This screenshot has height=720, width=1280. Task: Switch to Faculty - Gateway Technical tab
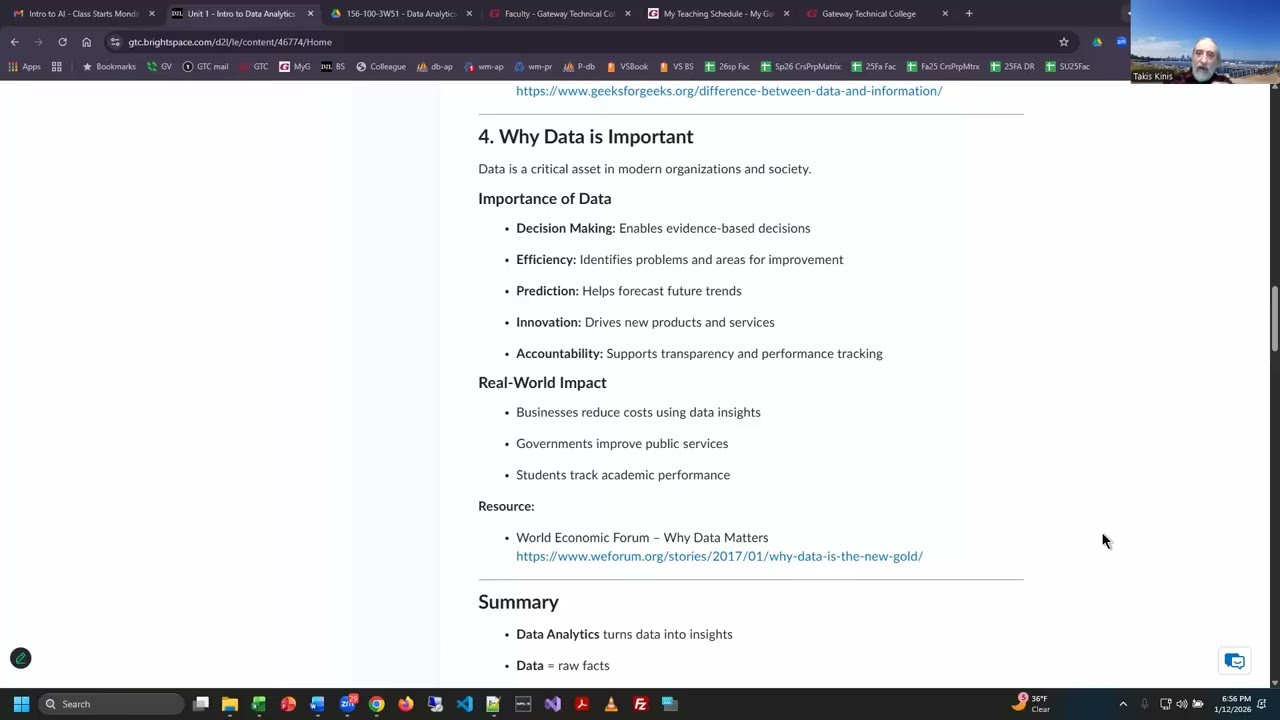click(559, 14)
